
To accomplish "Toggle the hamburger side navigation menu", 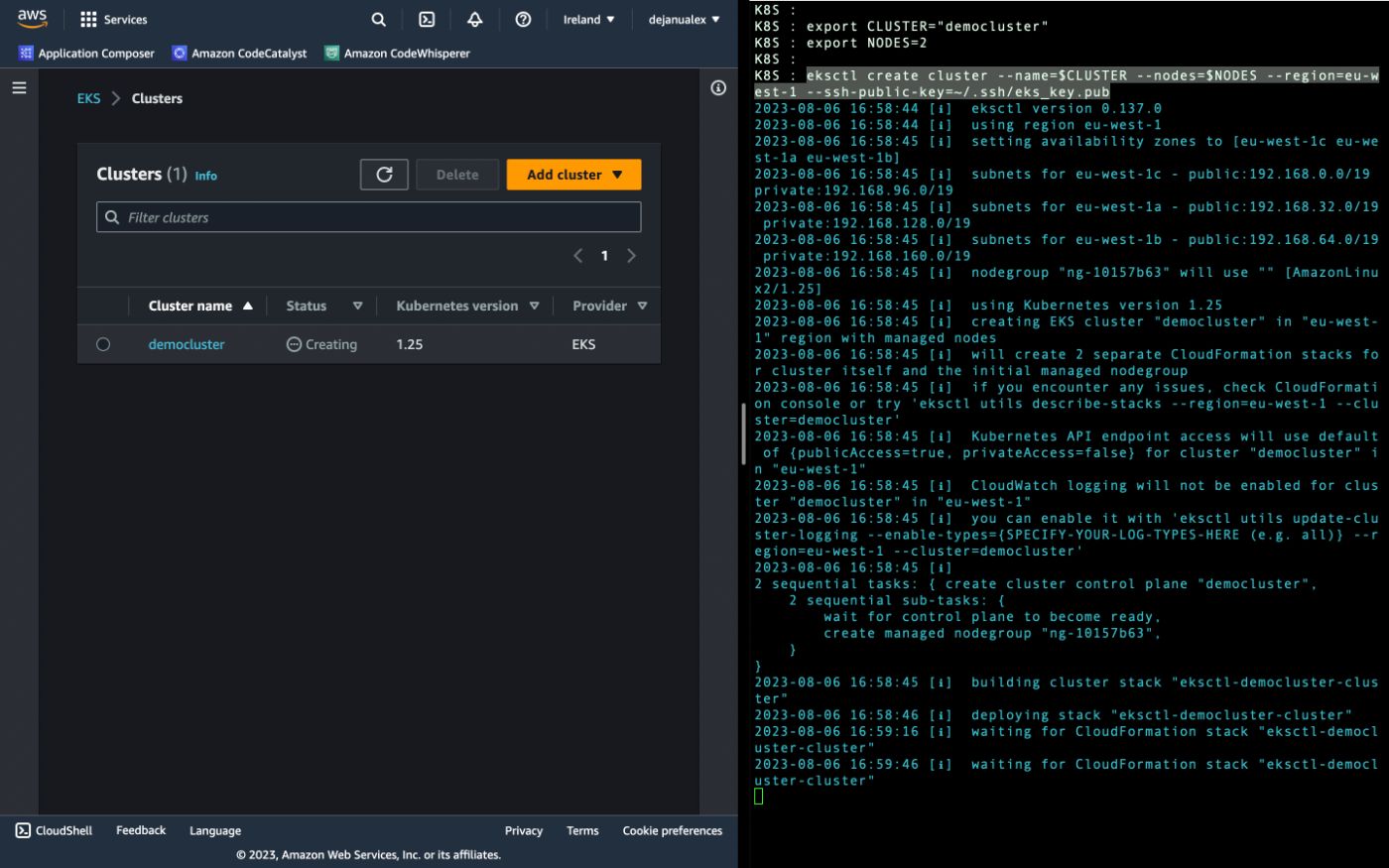I will click(19, 87).
